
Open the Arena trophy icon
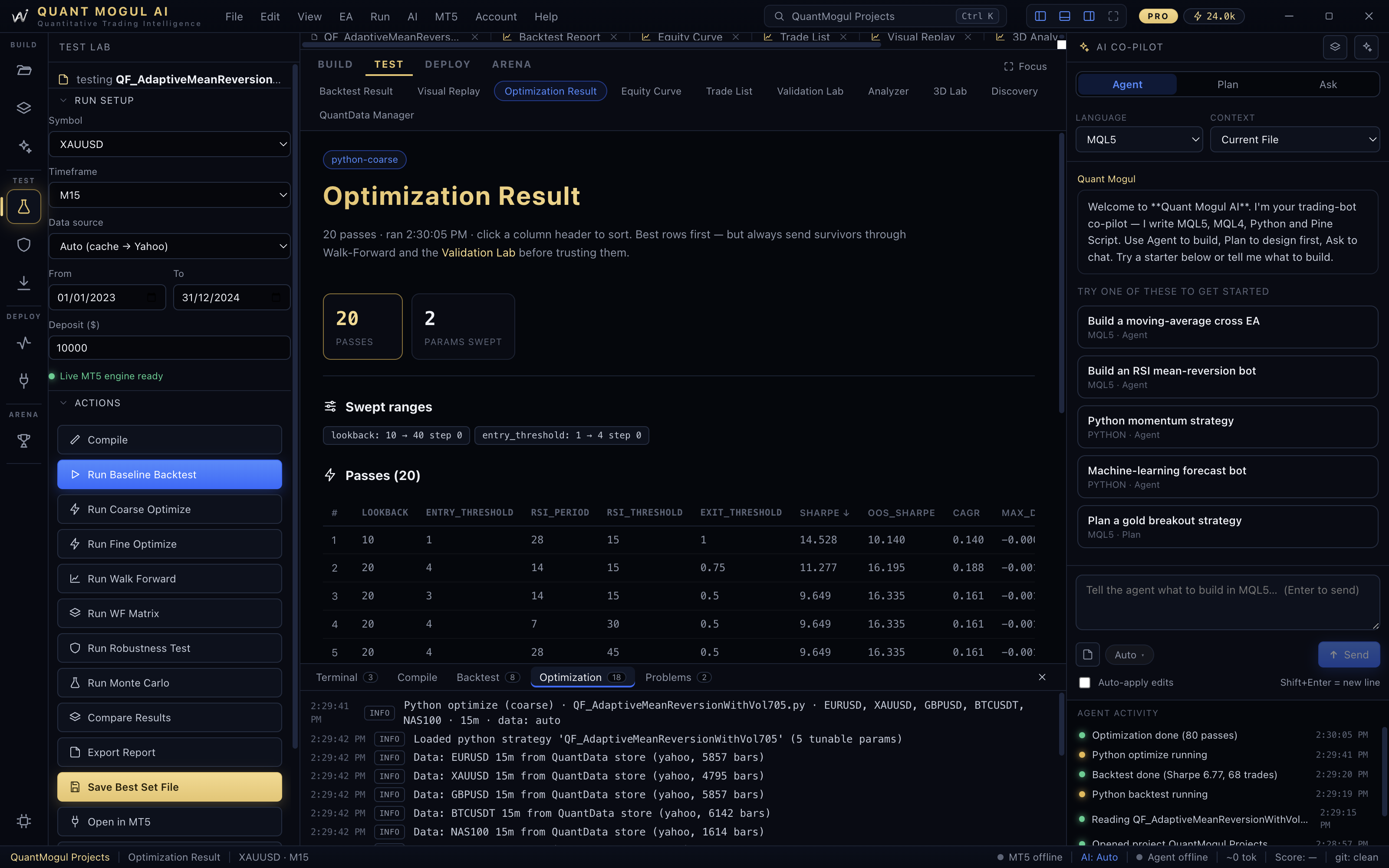[23, 441]
